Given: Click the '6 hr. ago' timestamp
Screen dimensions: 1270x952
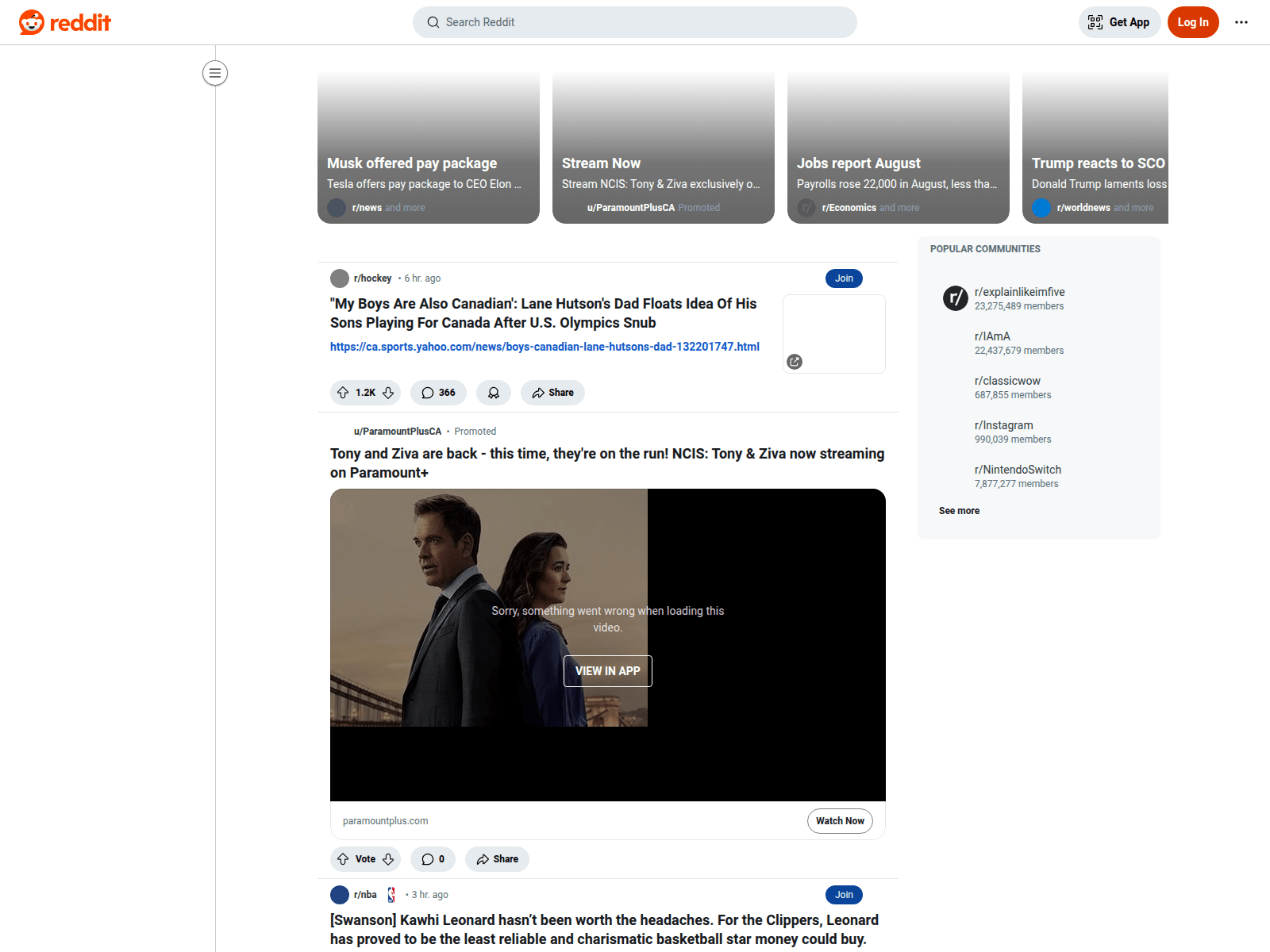Looking at the screenshot, I should point(422,278).
